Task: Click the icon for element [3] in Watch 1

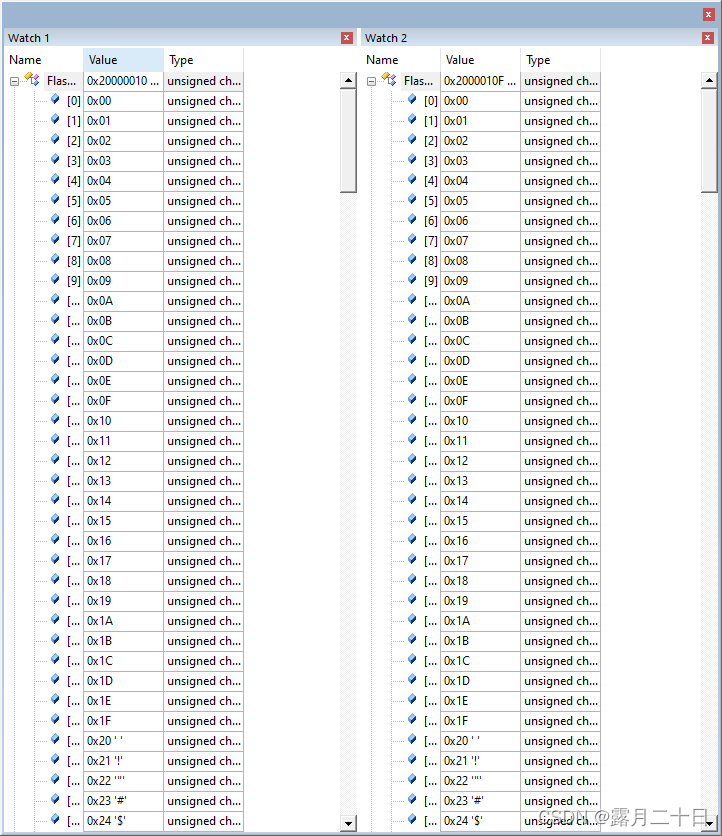Action: click(x=55, y=159)
